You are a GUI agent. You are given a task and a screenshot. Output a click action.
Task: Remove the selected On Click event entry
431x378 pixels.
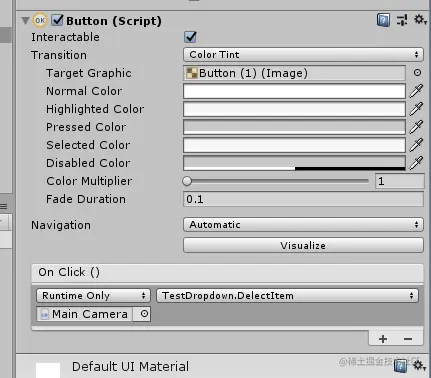[x=408, y=339]
